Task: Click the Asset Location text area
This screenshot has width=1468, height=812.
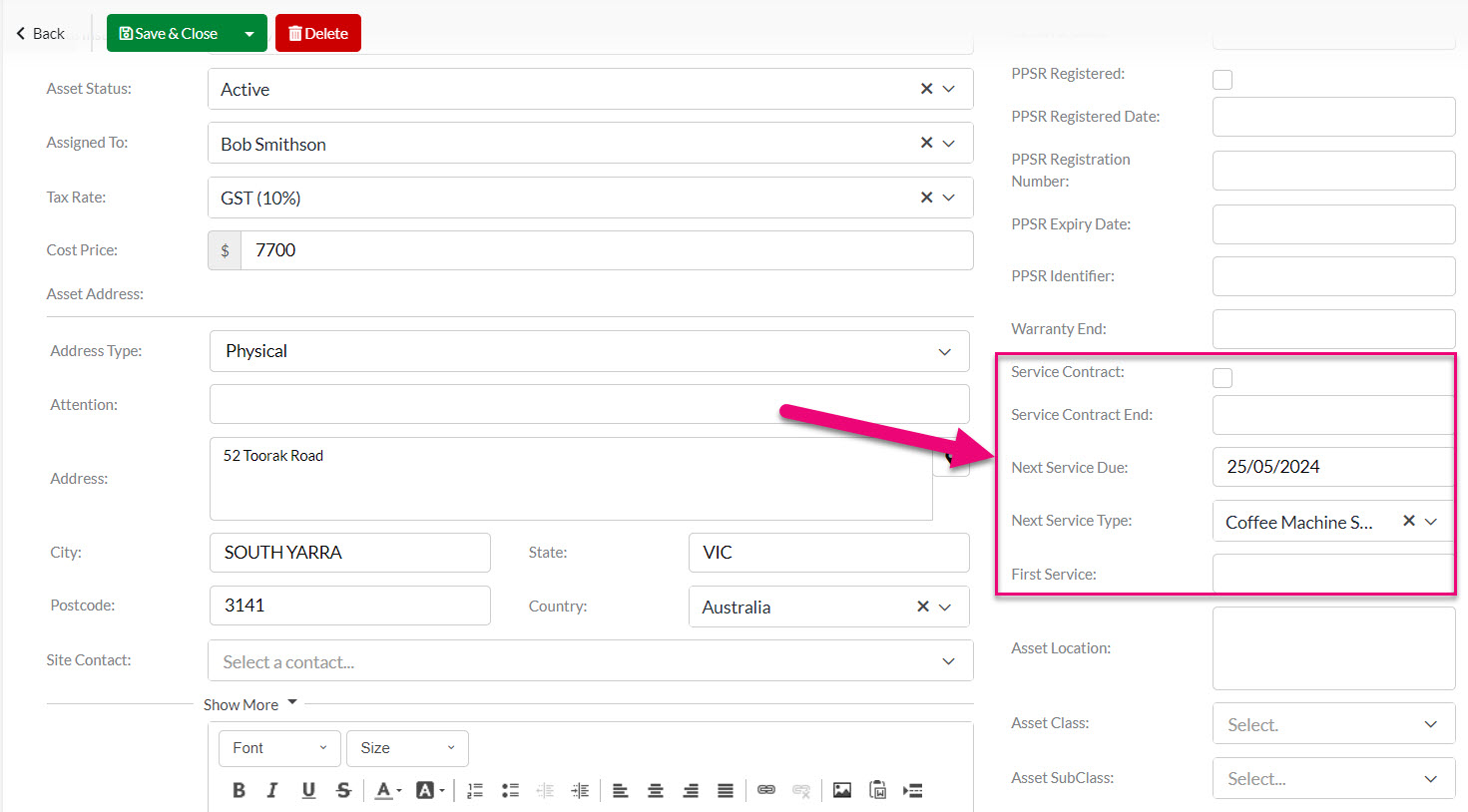Action: coord(1334,648)
